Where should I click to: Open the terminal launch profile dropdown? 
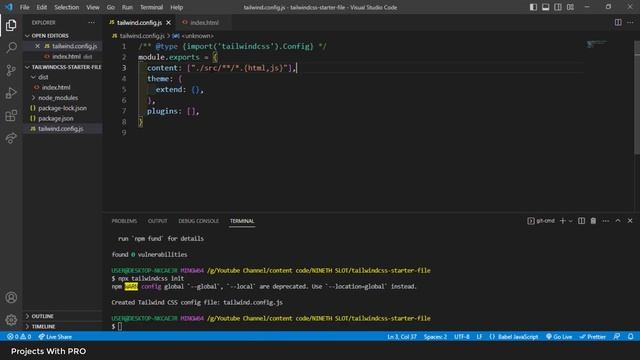point(571,221)
